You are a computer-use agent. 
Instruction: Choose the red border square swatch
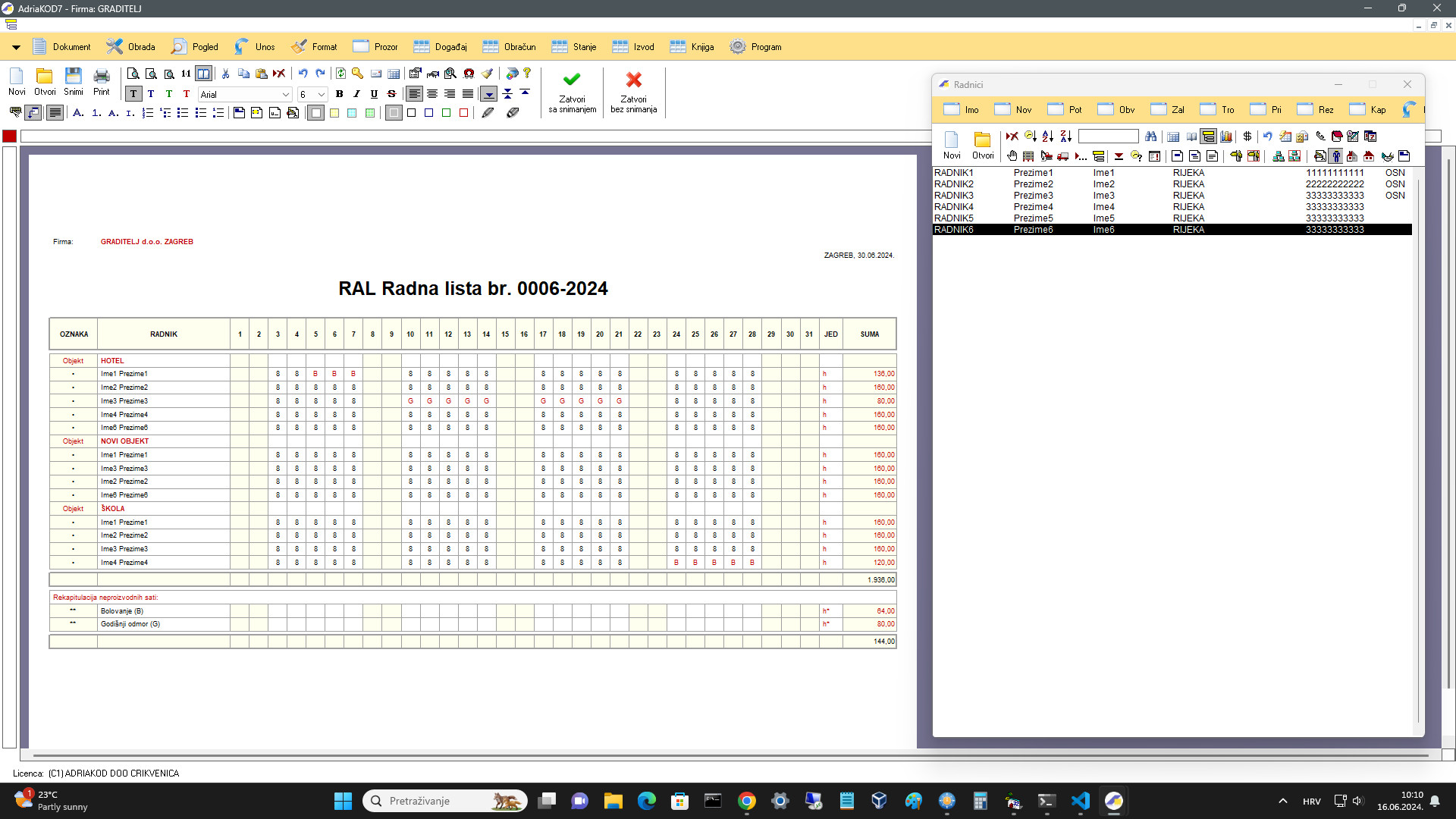point(464,113)
